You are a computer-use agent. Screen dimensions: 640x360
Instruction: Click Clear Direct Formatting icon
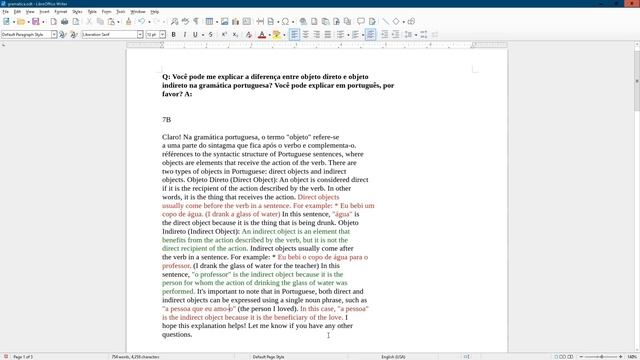(249, 35)
